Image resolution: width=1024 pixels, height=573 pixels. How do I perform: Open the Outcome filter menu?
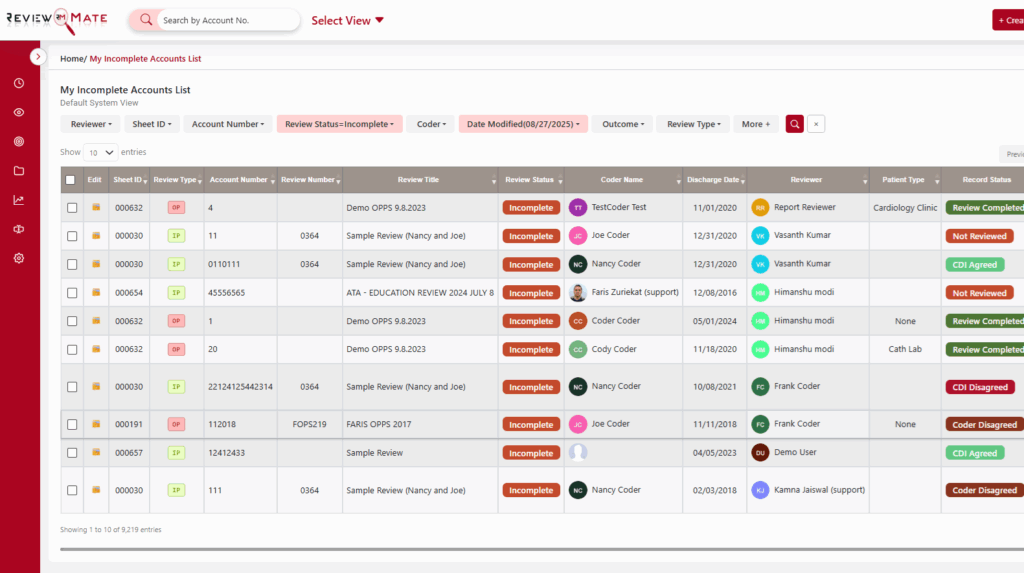[x=623, y=124]
